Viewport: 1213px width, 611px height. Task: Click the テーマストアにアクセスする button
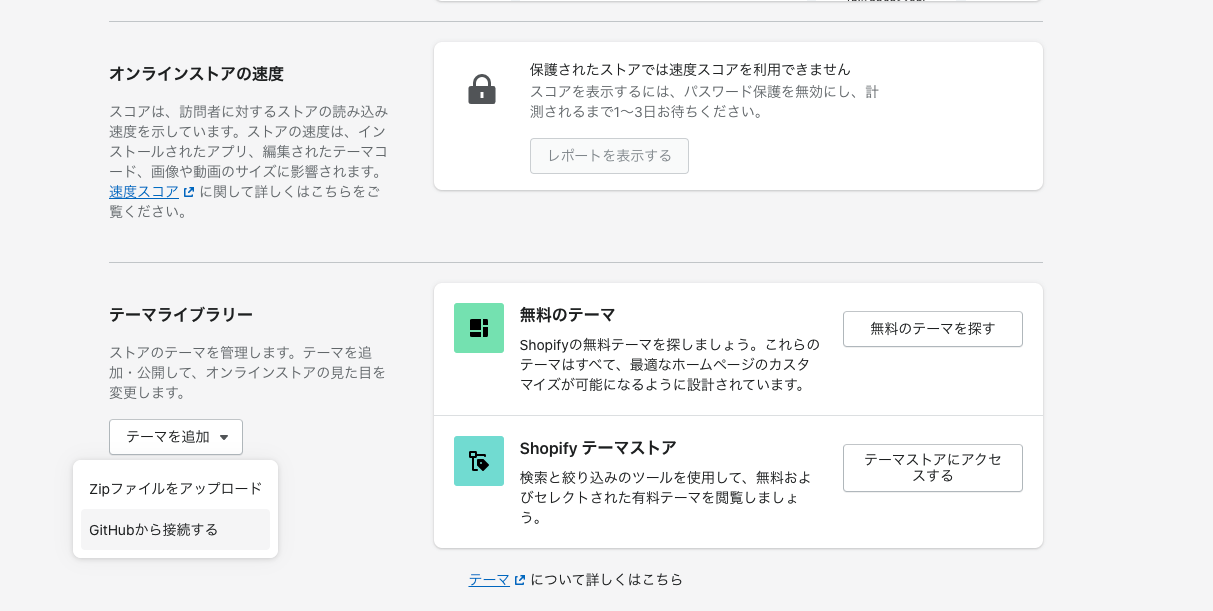932,468
